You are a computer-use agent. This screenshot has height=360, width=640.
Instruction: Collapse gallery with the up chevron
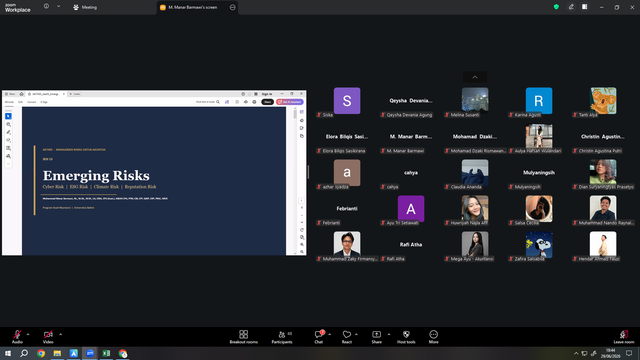point(475,77)
